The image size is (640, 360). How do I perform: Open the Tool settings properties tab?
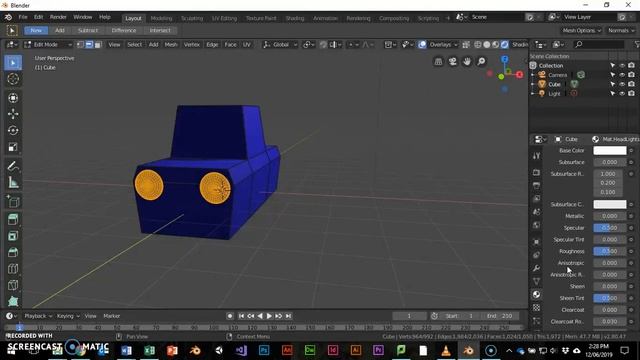536,156
